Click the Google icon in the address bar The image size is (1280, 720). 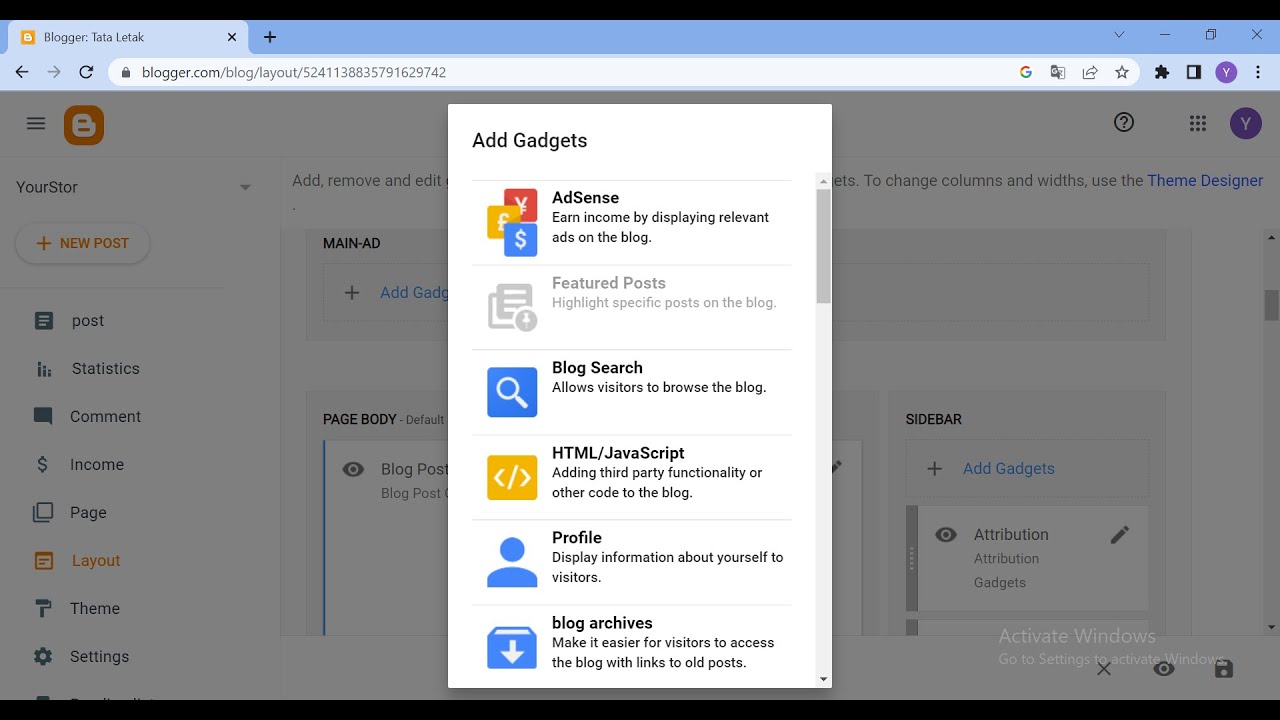click(x=1026, y=72)
